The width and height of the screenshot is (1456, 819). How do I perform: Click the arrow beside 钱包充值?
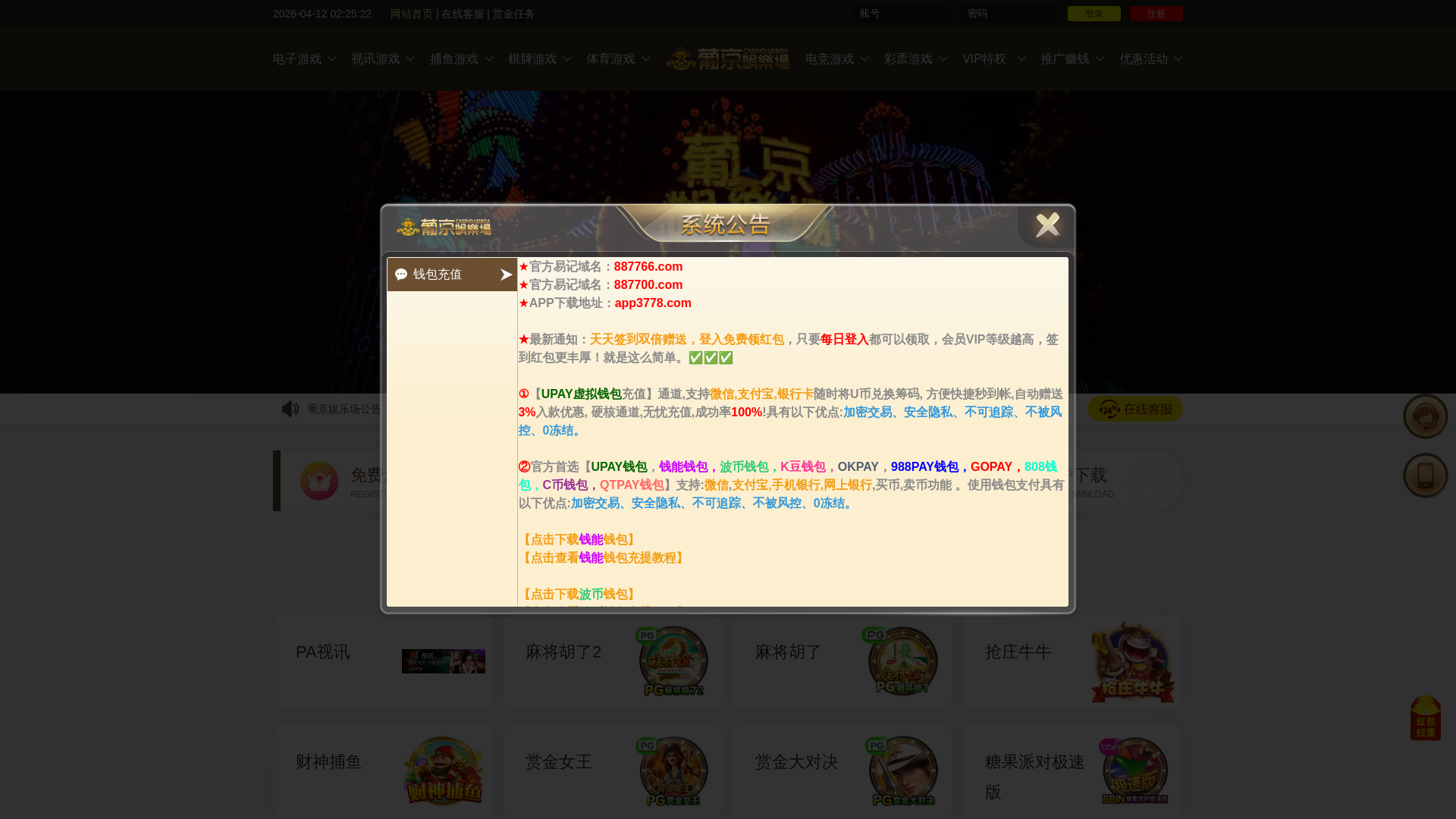506,275
